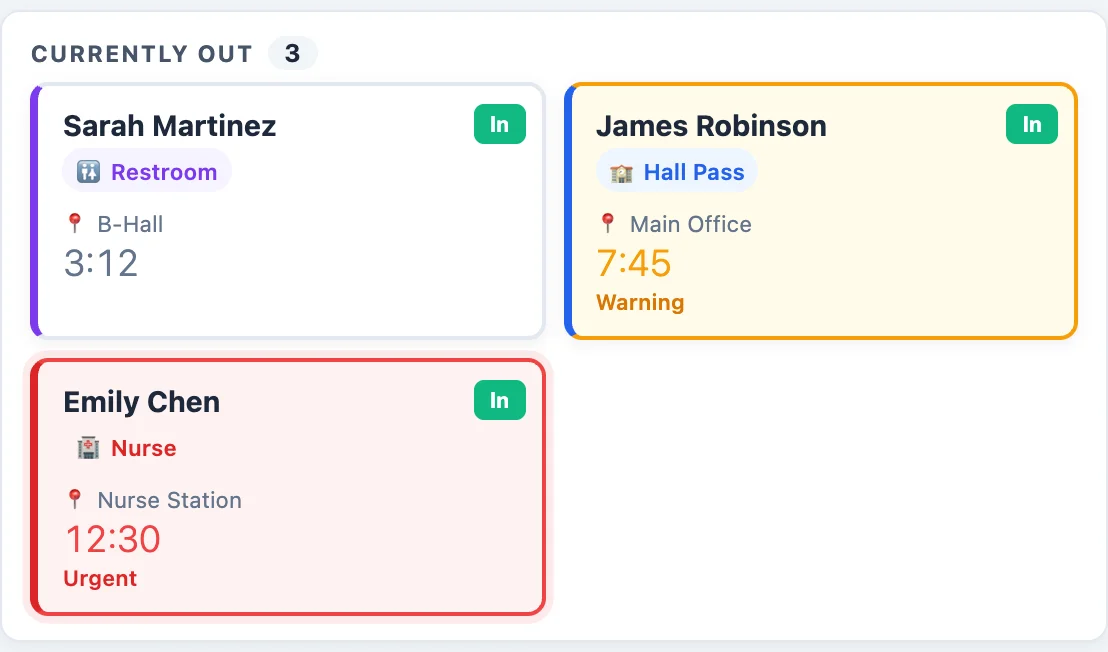Select the 7:45 elapsed timer on James's pass
The width and height of the screenshot is (1108, 652).
tap(633, 264)
